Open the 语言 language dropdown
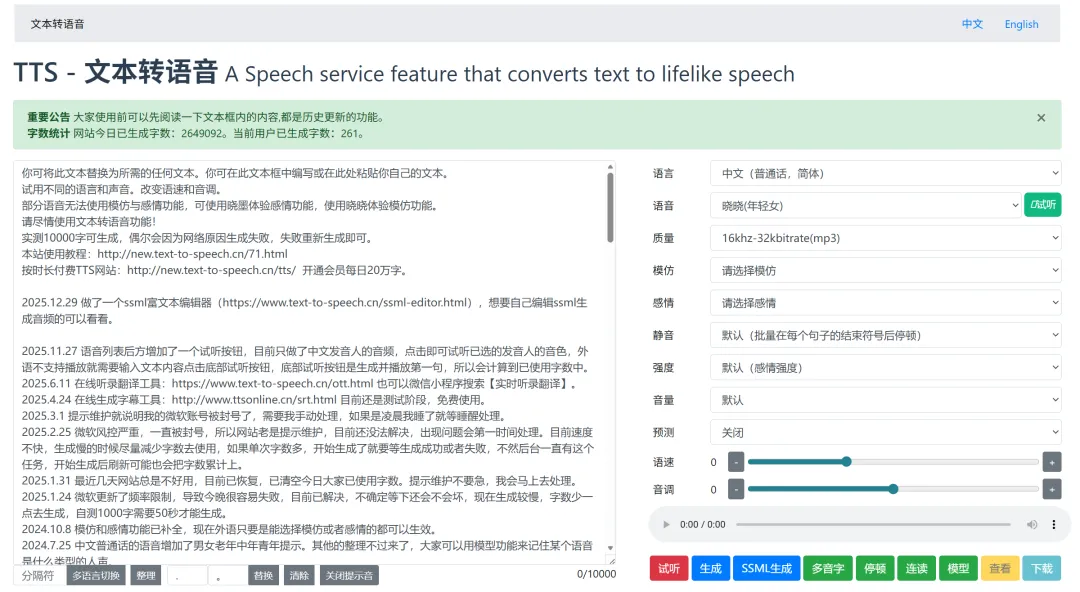This screenshot has width=1080, height=592. (x=885, y=173)
